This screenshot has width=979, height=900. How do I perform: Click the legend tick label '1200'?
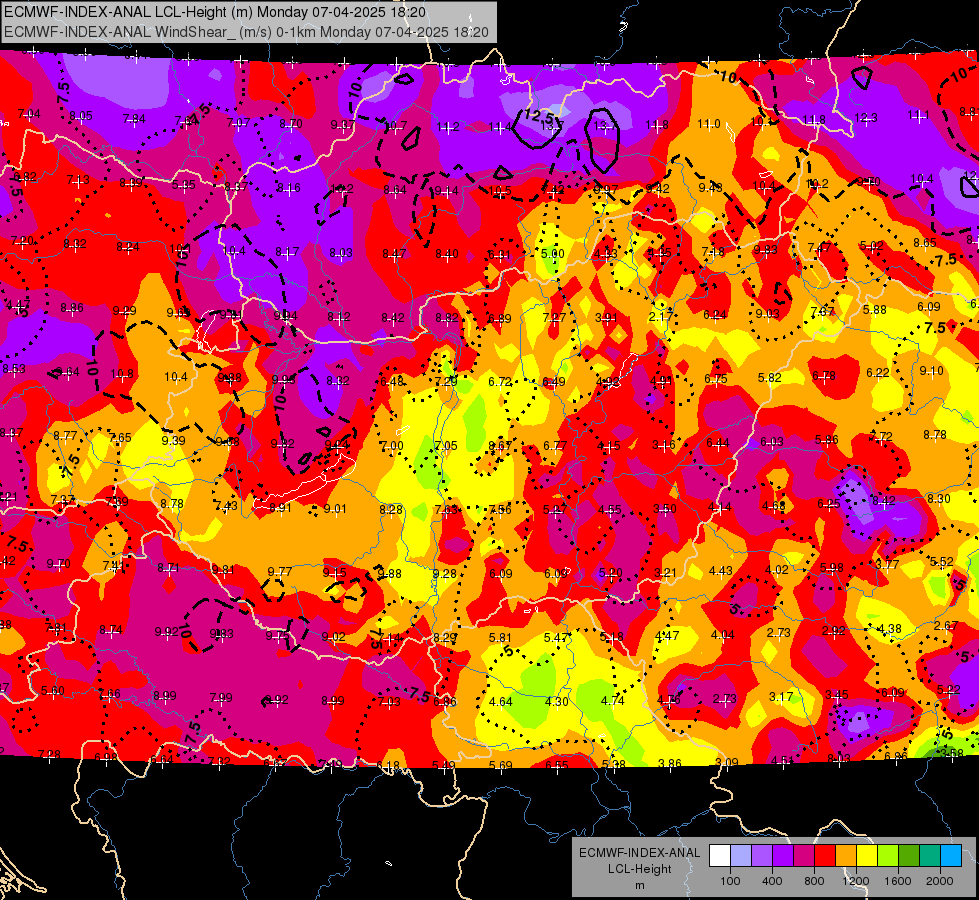click(855, 881)
